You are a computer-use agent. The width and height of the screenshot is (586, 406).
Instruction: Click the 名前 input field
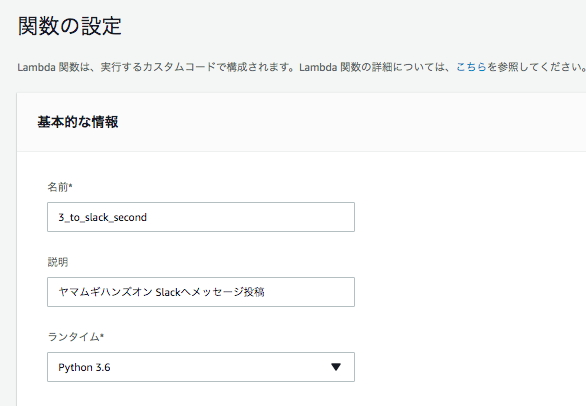coord(201,217)
